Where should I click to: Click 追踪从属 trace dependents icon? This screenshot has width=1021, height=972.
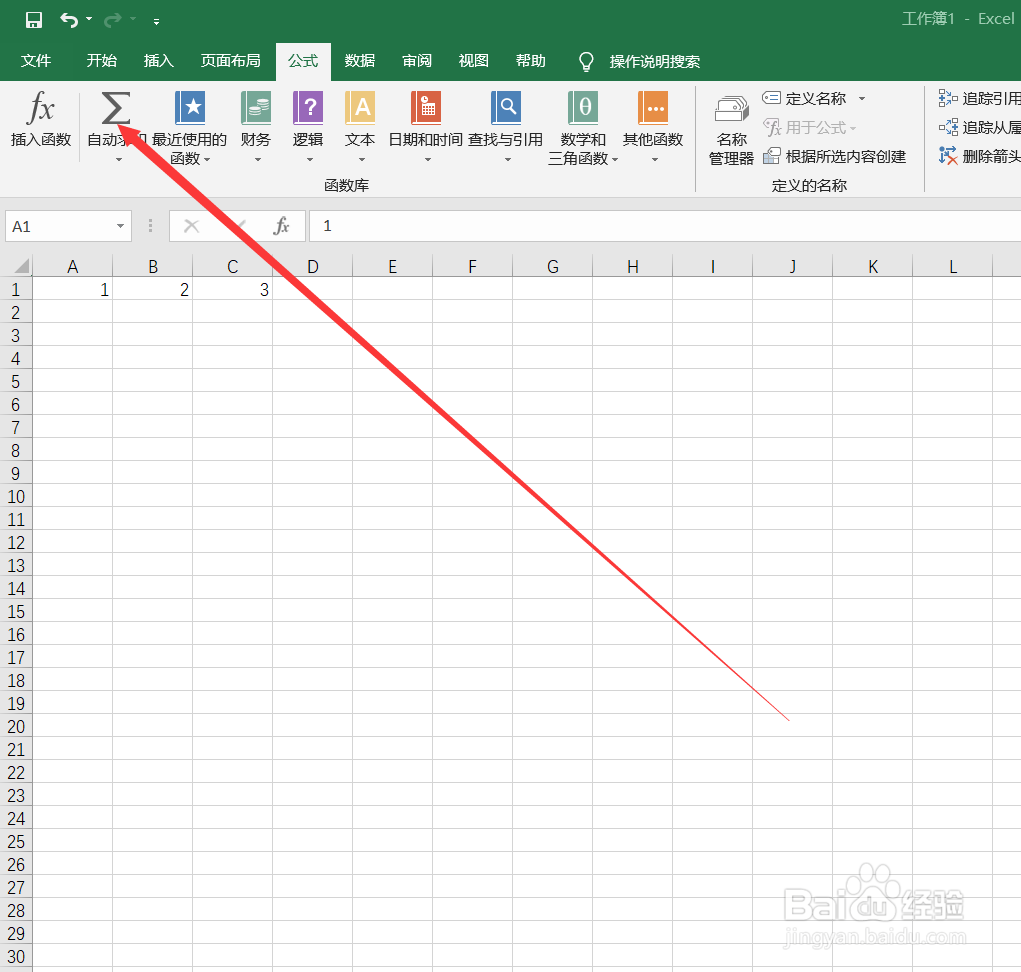pyautogui.click(x=947, y=127)
